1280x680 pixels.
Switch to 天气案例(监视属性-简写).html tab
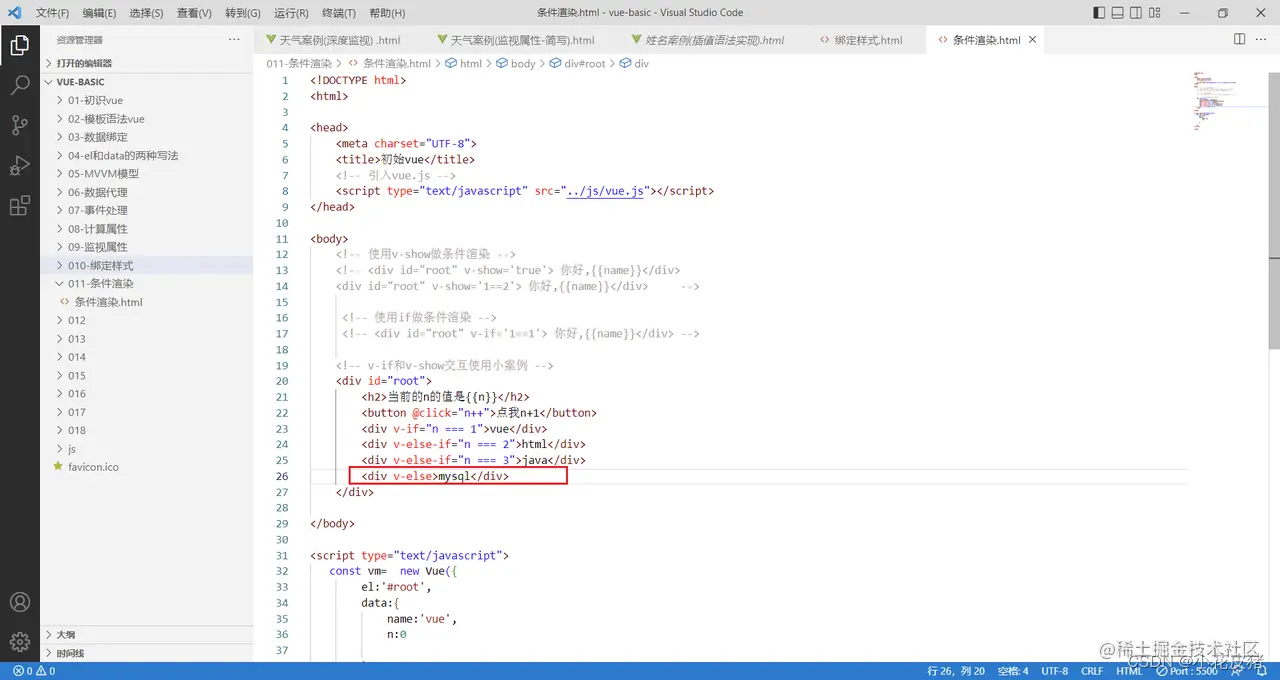[523, 40]
